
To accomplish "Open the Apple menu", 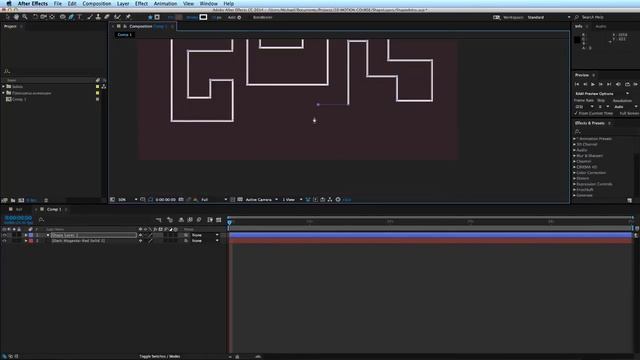I will tap(9, 4).
